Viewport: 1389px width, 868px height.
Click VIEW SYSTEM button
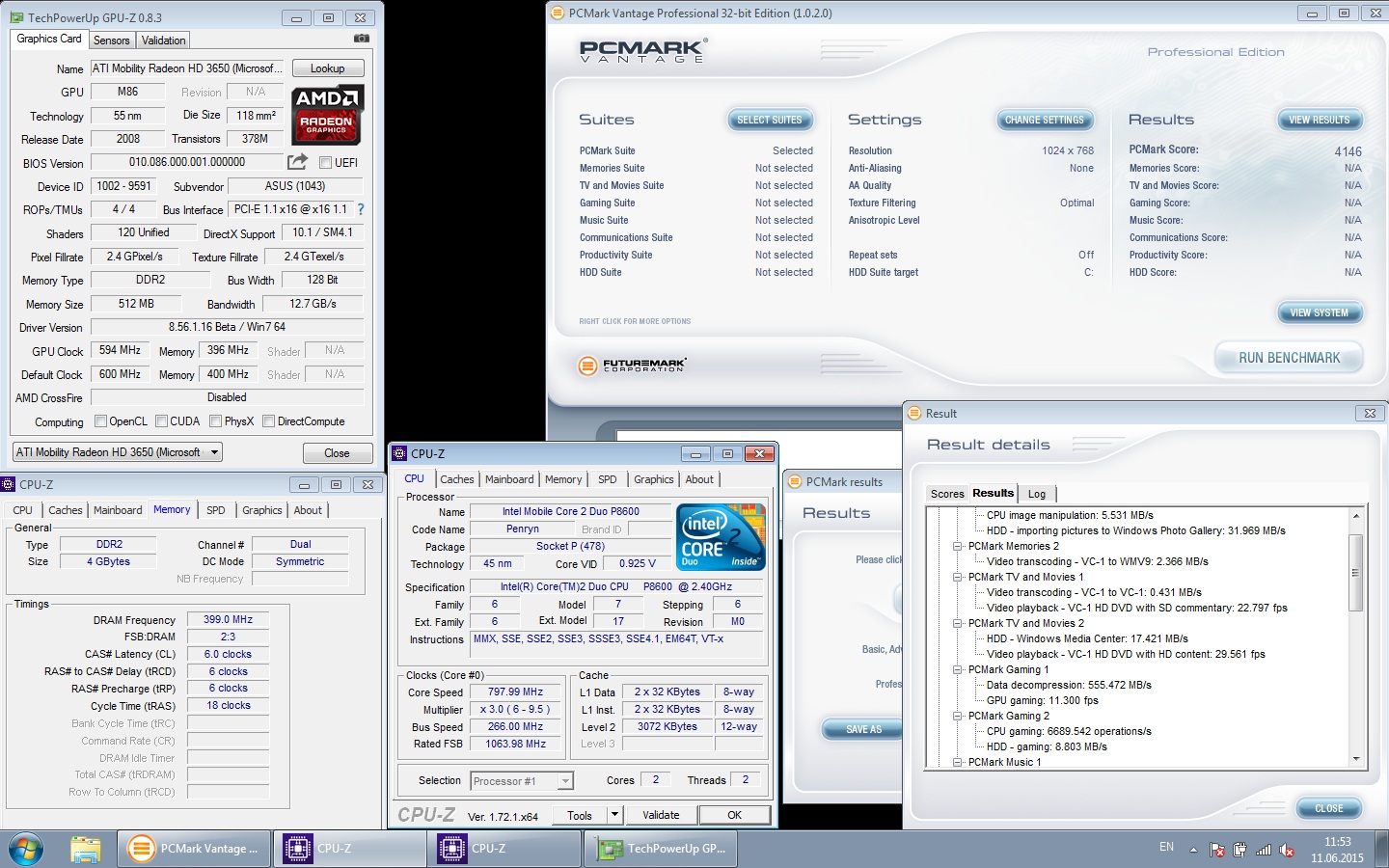click(1320, 312)
